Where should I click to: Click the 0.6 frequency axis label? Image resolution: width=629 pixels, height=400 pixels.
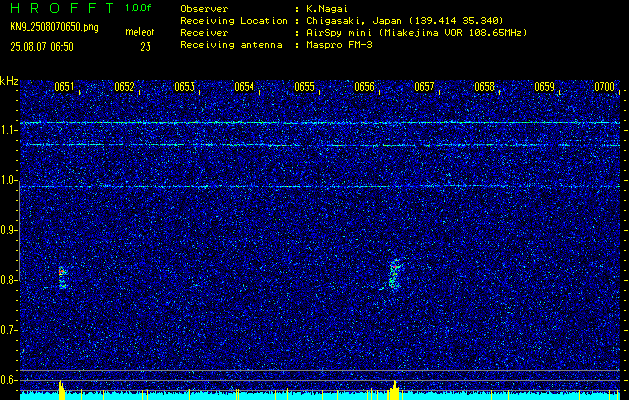(8, 380)
